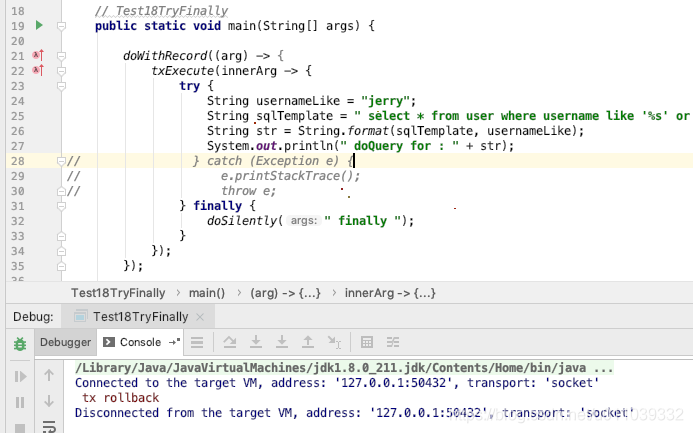Click fold end marker on line 30
The height and width of the screenshot is (433, 693).
[x=61, y=191]
